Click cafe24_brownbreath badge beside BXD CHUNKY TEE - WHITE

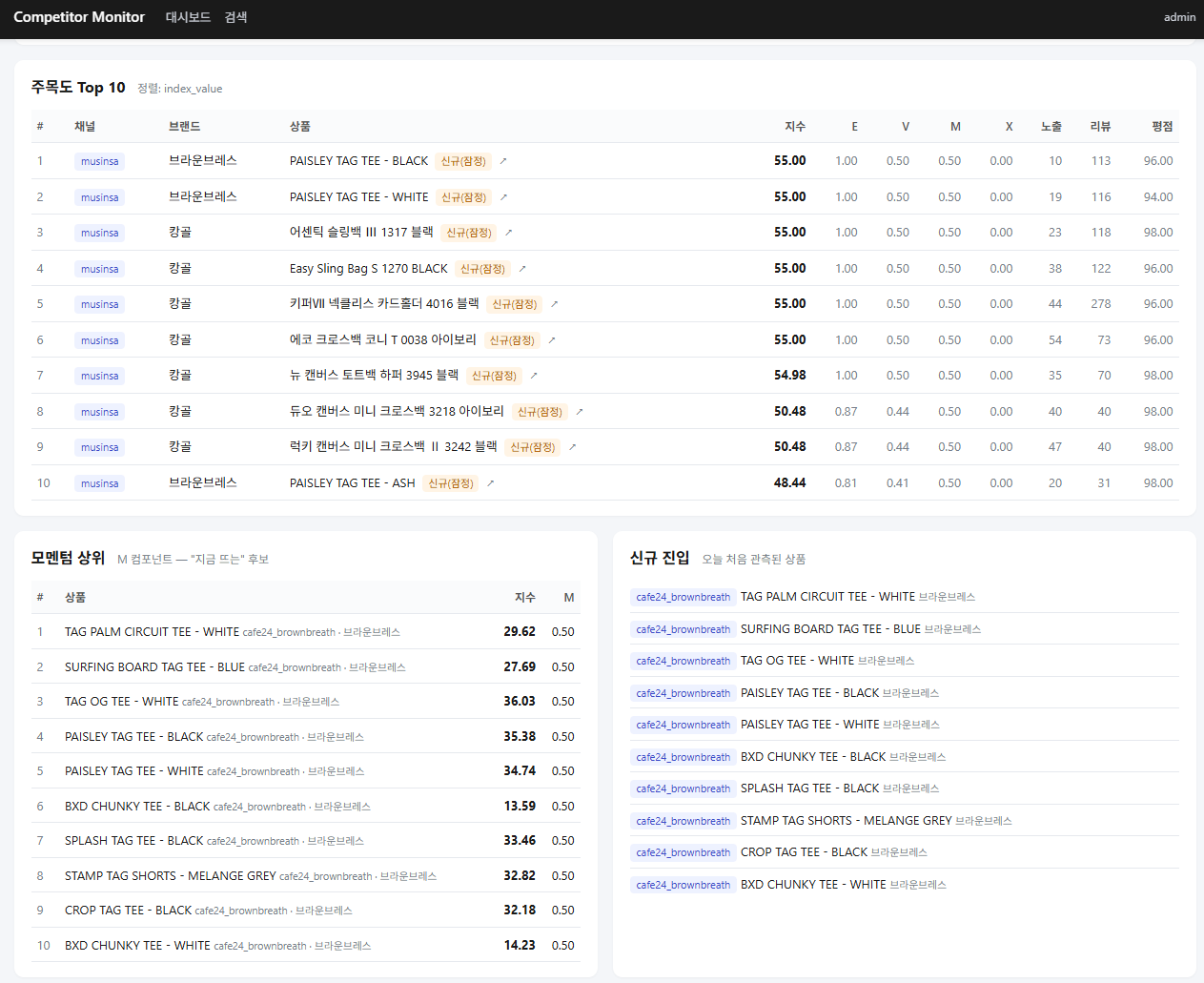[684, 885]
